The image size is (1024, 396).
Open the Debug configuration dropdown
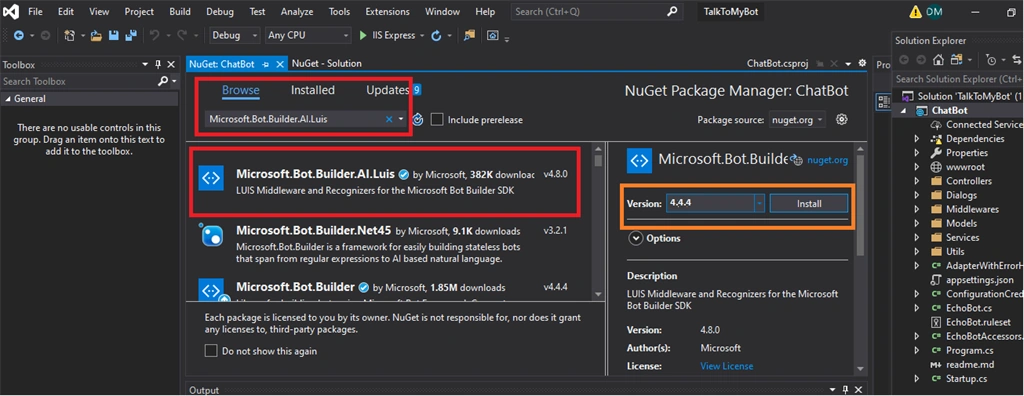(235, 35)
